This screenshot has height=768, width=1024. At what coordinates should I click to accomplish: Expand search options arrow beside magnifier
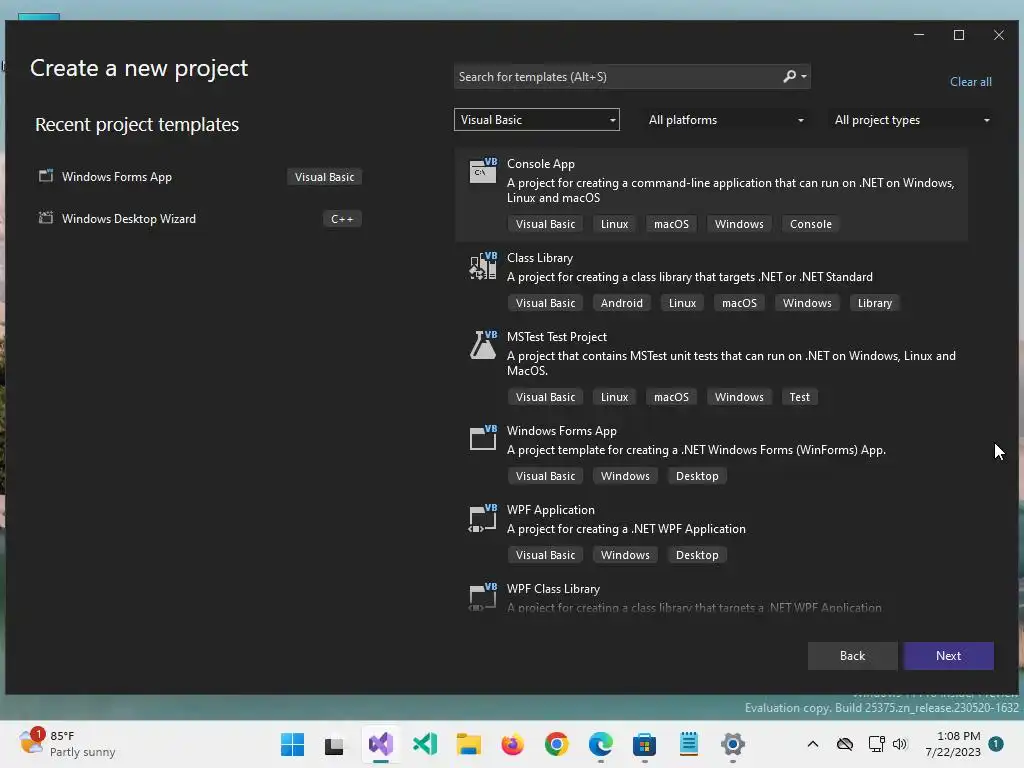[x=804, y=76]
